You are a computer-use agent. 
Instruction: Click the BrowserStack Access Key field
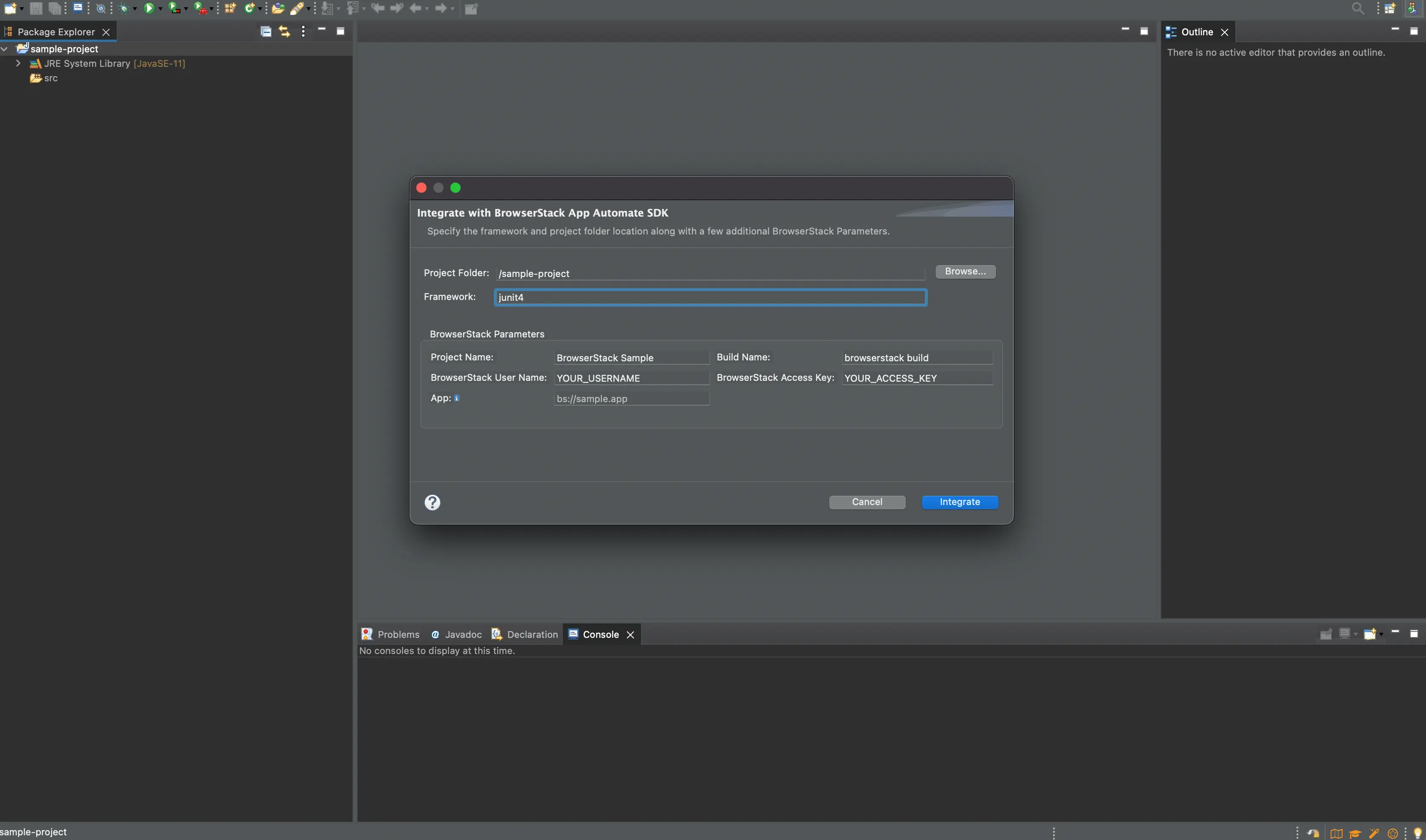click(x=916, y=378)
